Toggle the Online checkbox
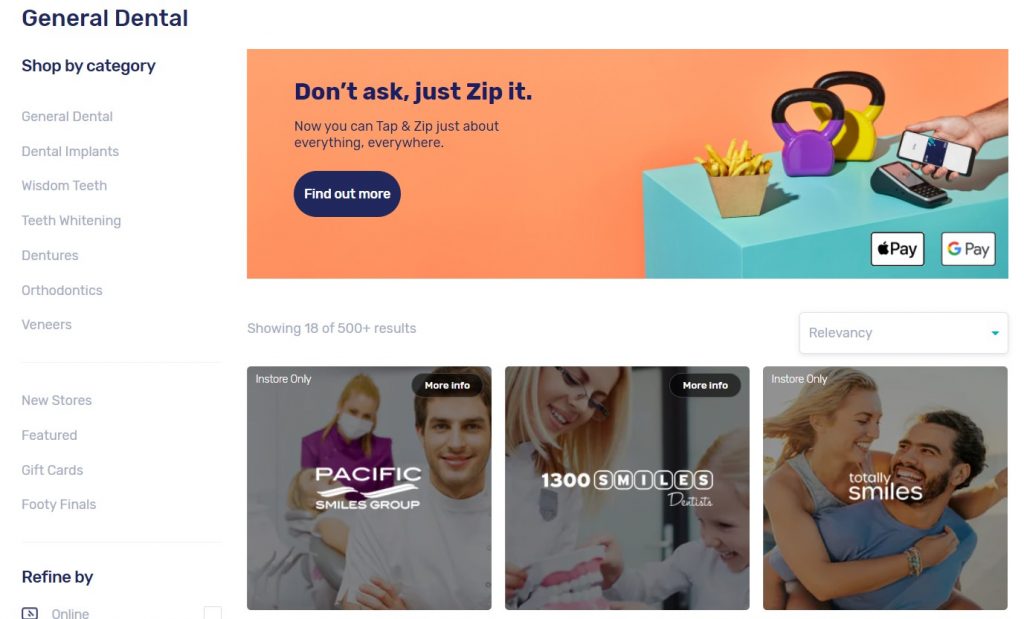This screenshot has width=1024, height=619. pyautogui.click(x=212, y=613)
